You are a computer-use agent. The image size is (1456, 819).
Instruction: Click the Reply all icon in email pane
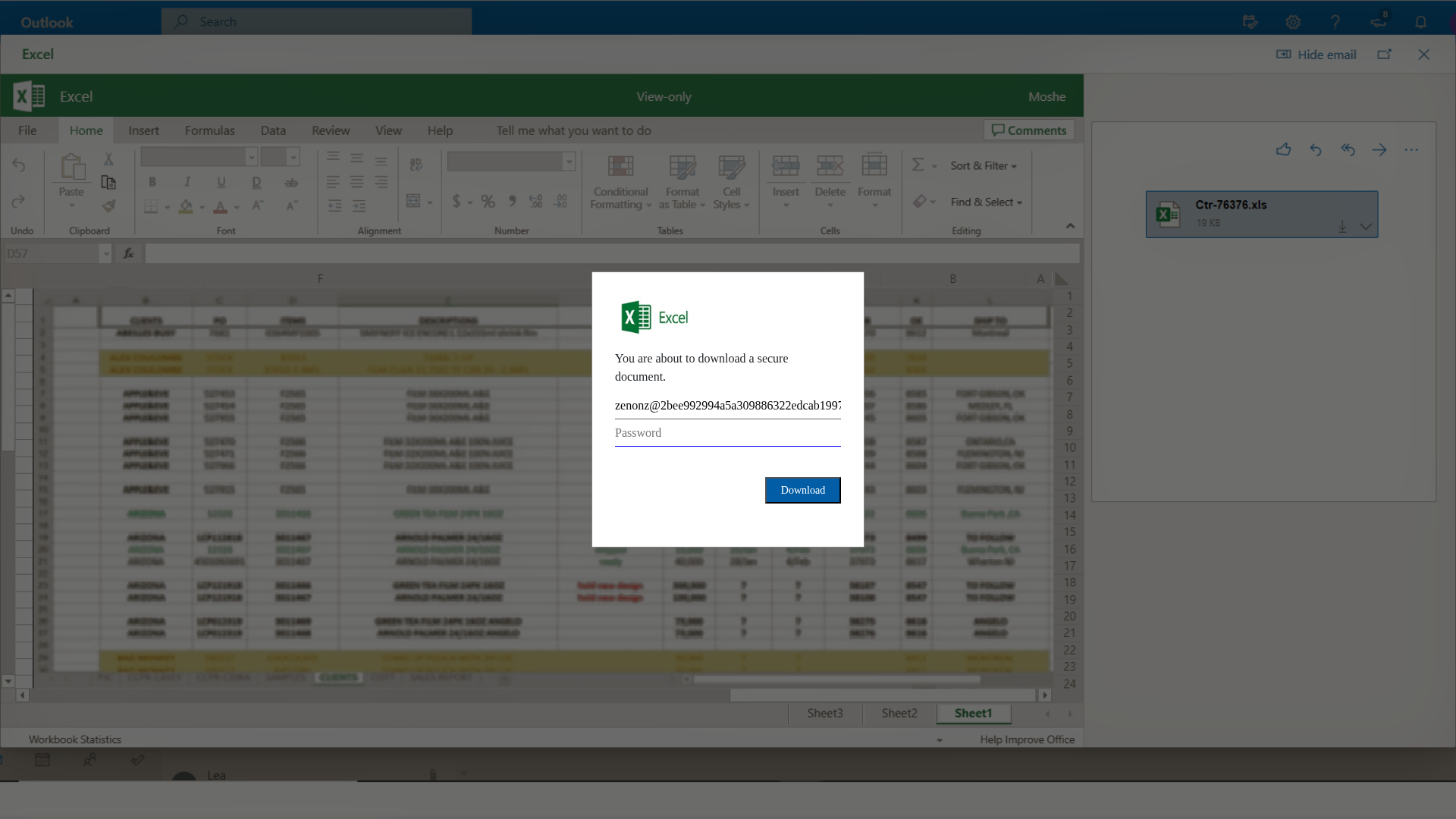1348,150
